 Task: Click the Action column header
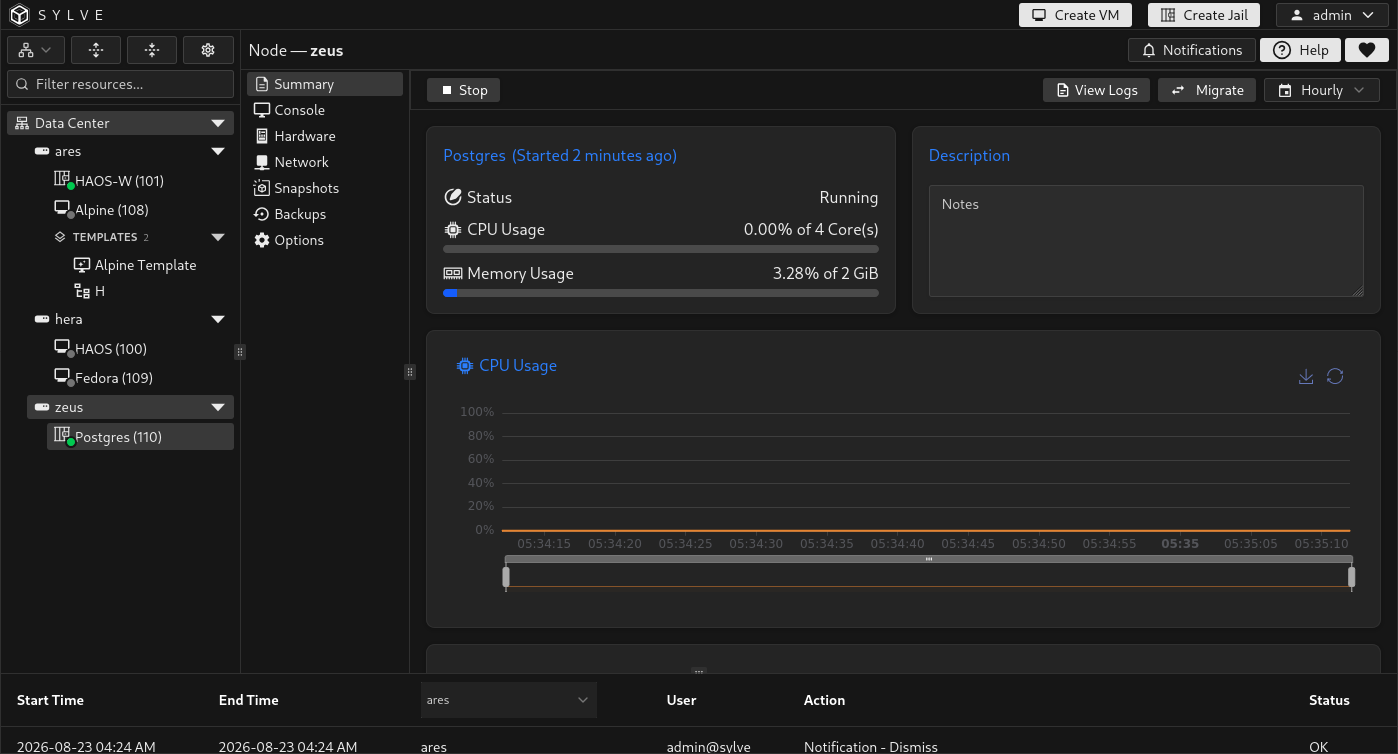[824, 700]
